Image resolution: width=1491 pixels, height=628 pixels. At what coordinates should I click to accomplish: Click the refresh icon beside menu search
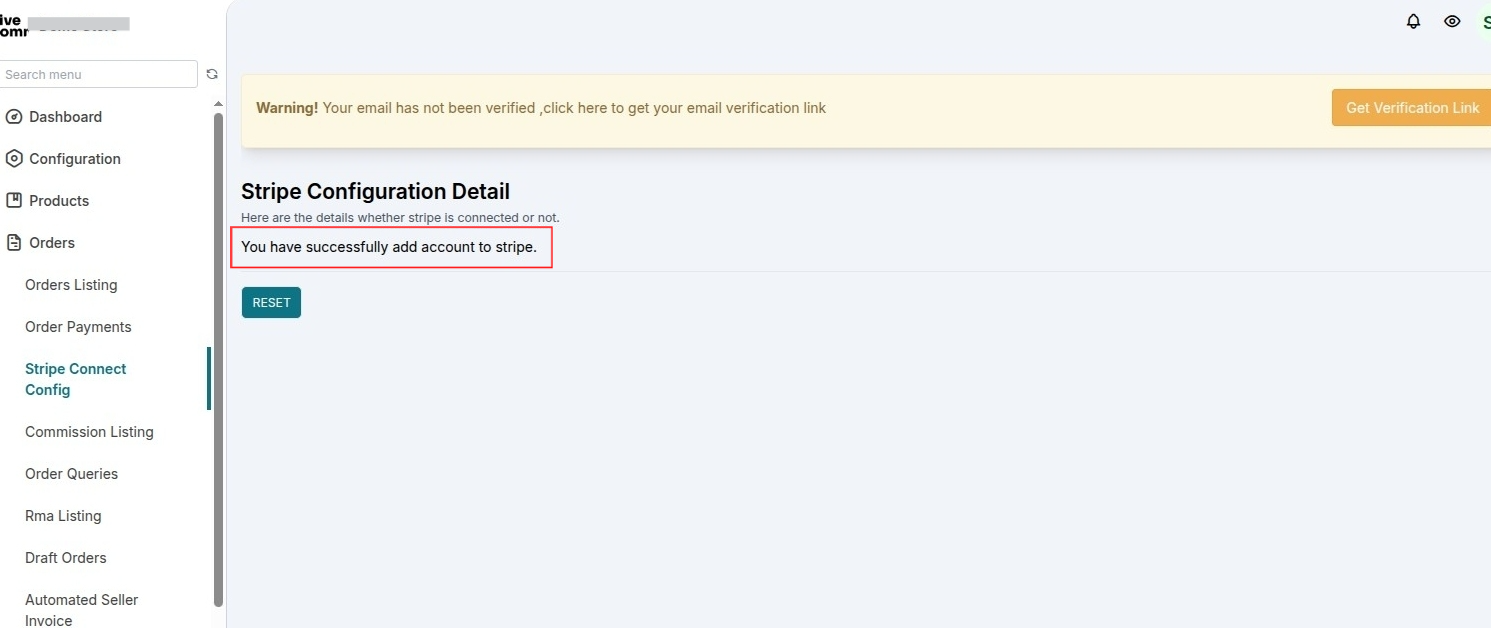[212, 74]
